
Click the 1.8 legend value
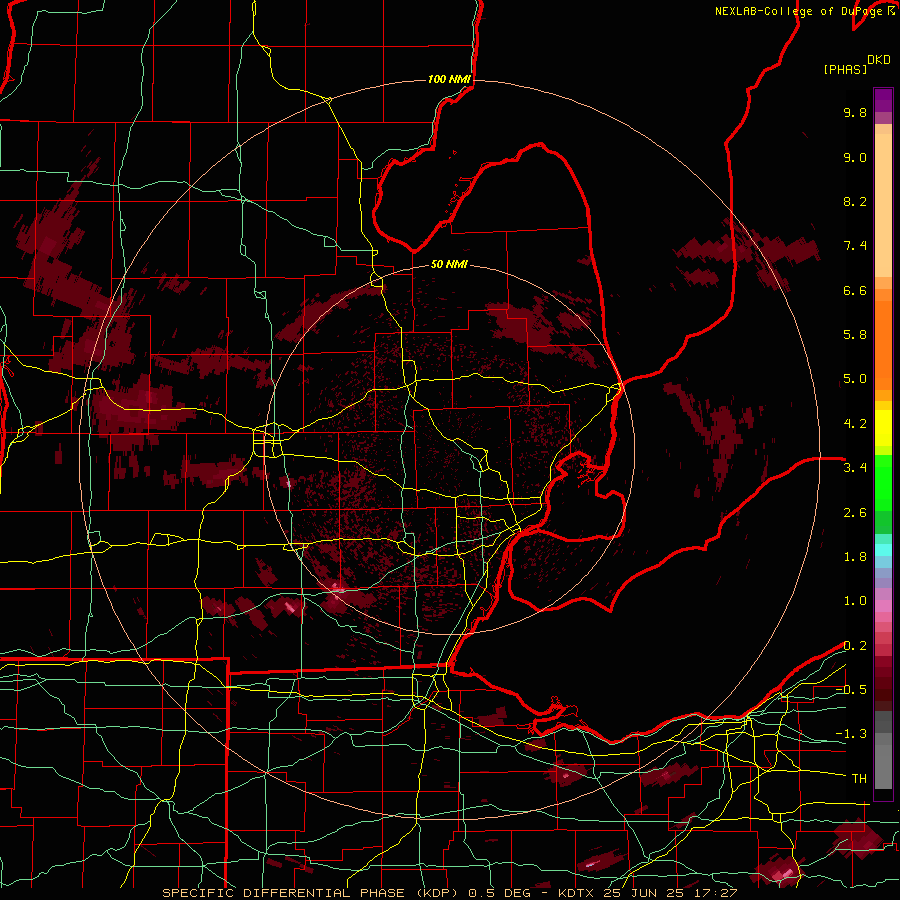point(855,557)
